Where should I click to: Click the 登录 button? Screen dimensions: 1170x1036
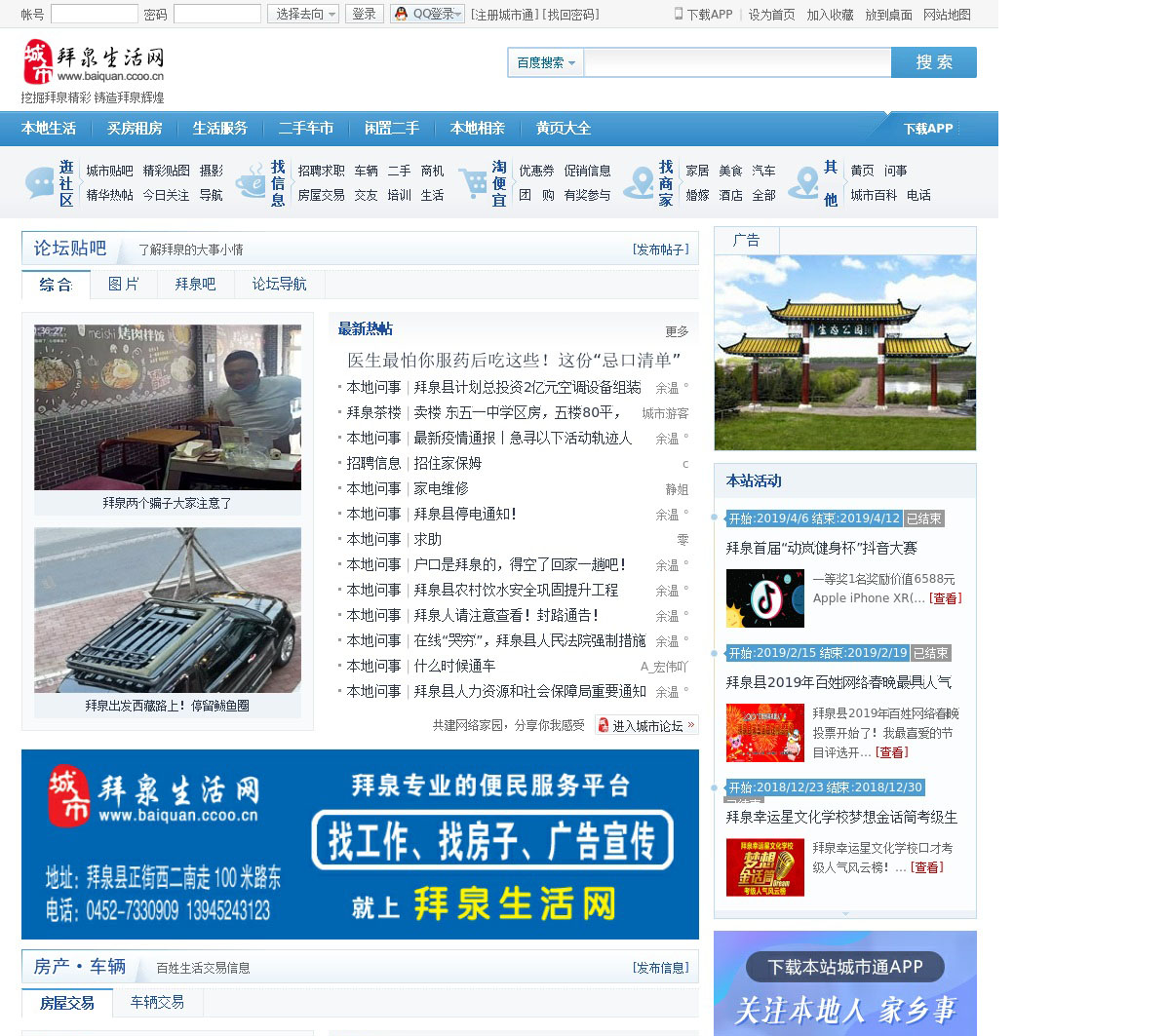(x=364, y=14)
